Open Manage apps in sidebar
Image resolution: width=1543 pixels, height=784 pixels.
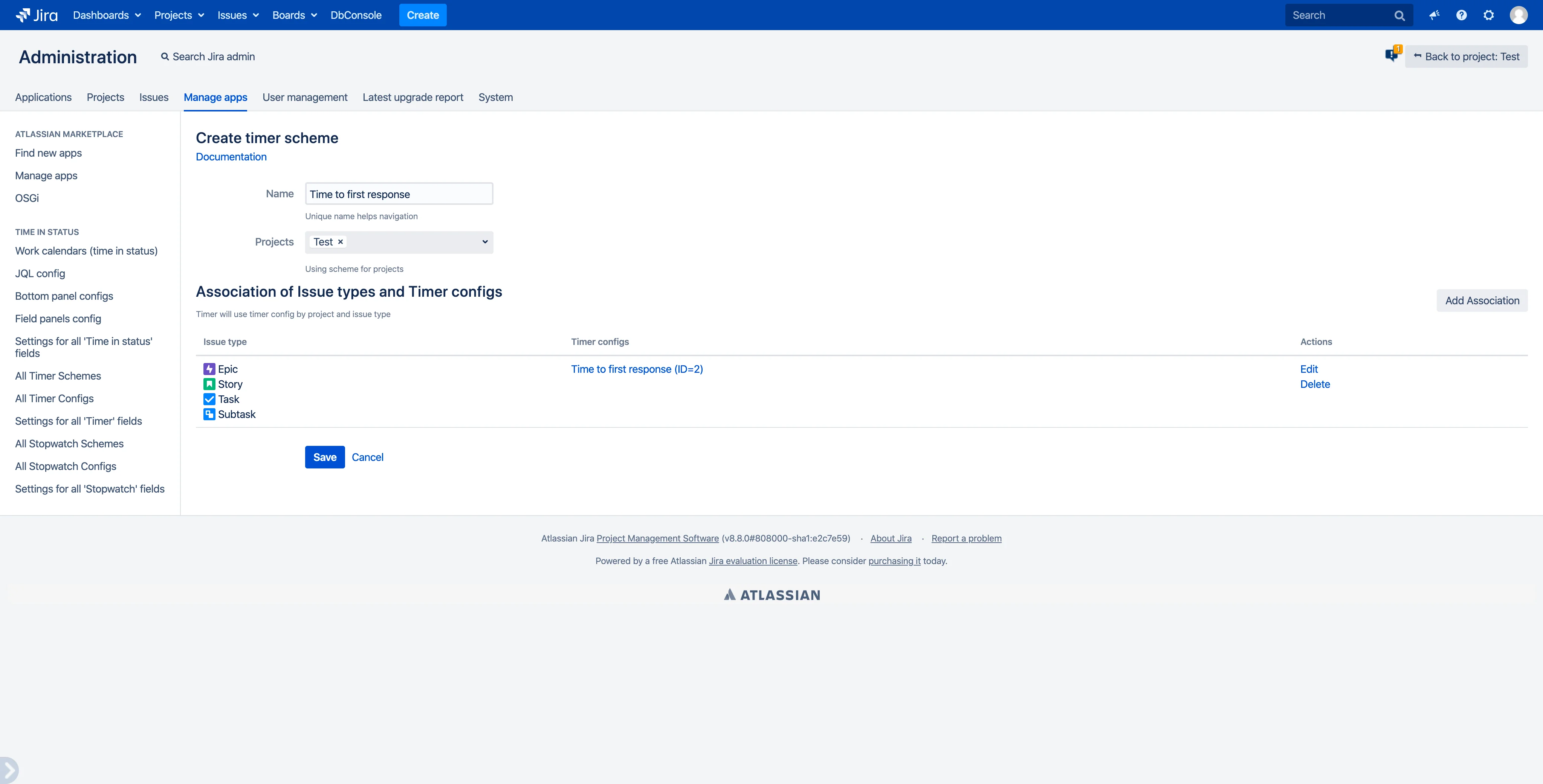(46, 175)
